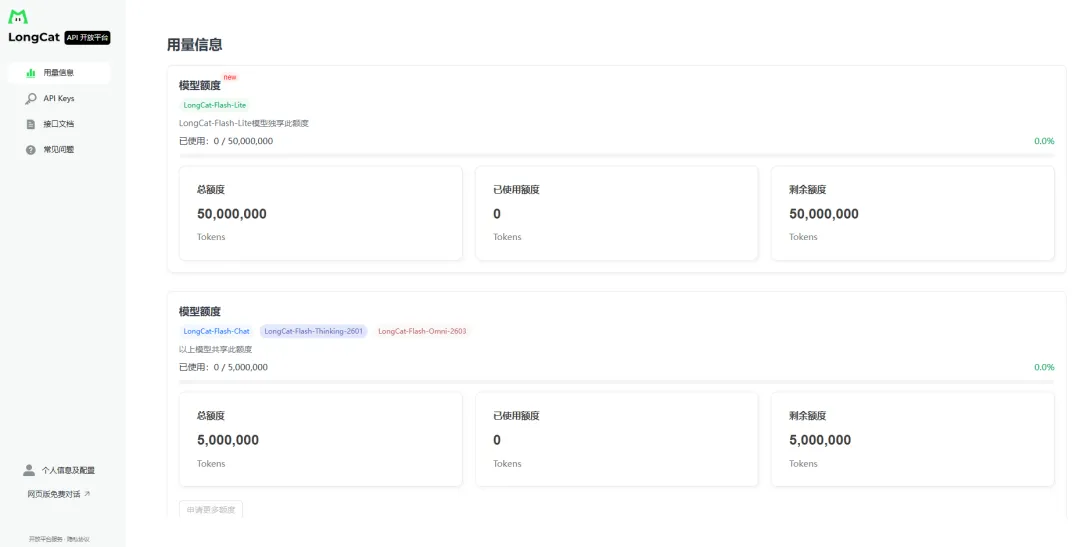Click the 0.0% next to 0 / 5,000,000
The height and width of the screenshot is (547, 1080).
(1044, 367)
